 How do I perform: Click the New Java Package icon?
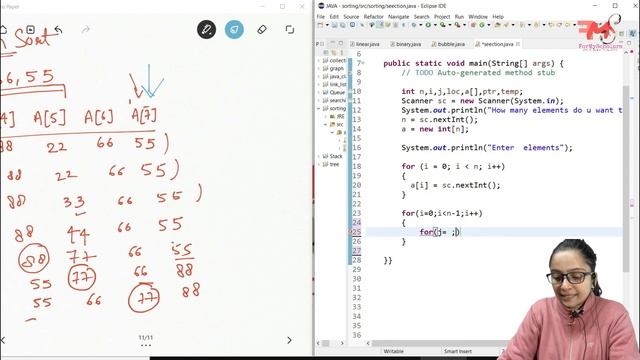click(x=473, y=25)
